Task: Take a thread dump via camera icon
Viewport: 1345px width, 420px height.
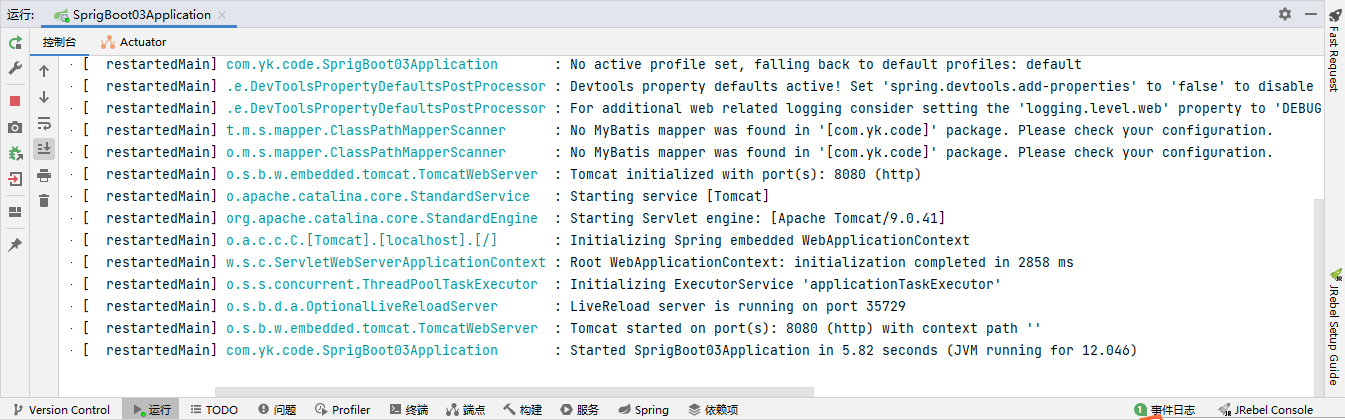Action: click(x=15, y=127)
